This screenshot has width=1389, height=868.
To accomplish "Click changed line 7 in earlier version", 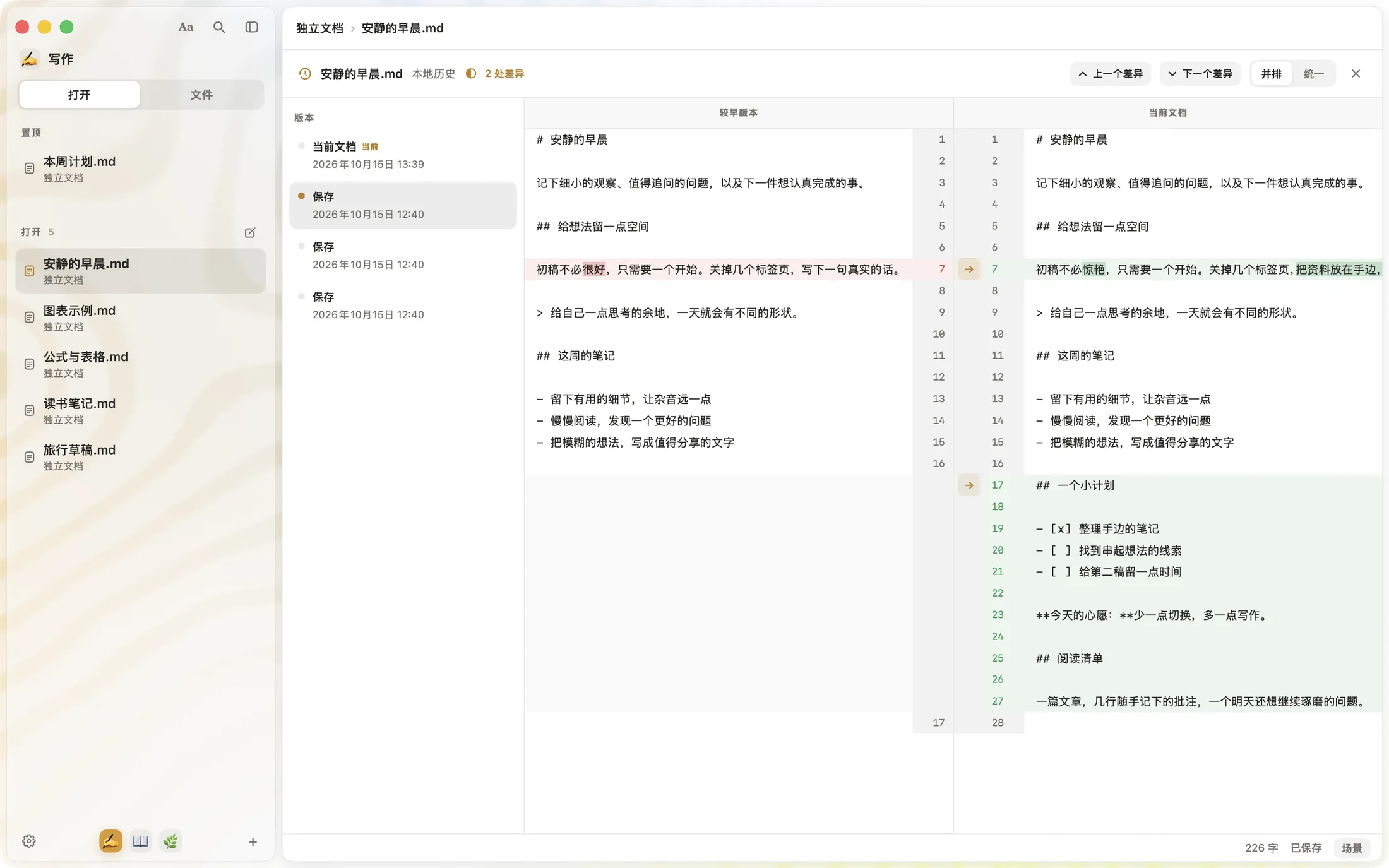I will (718, 270).
